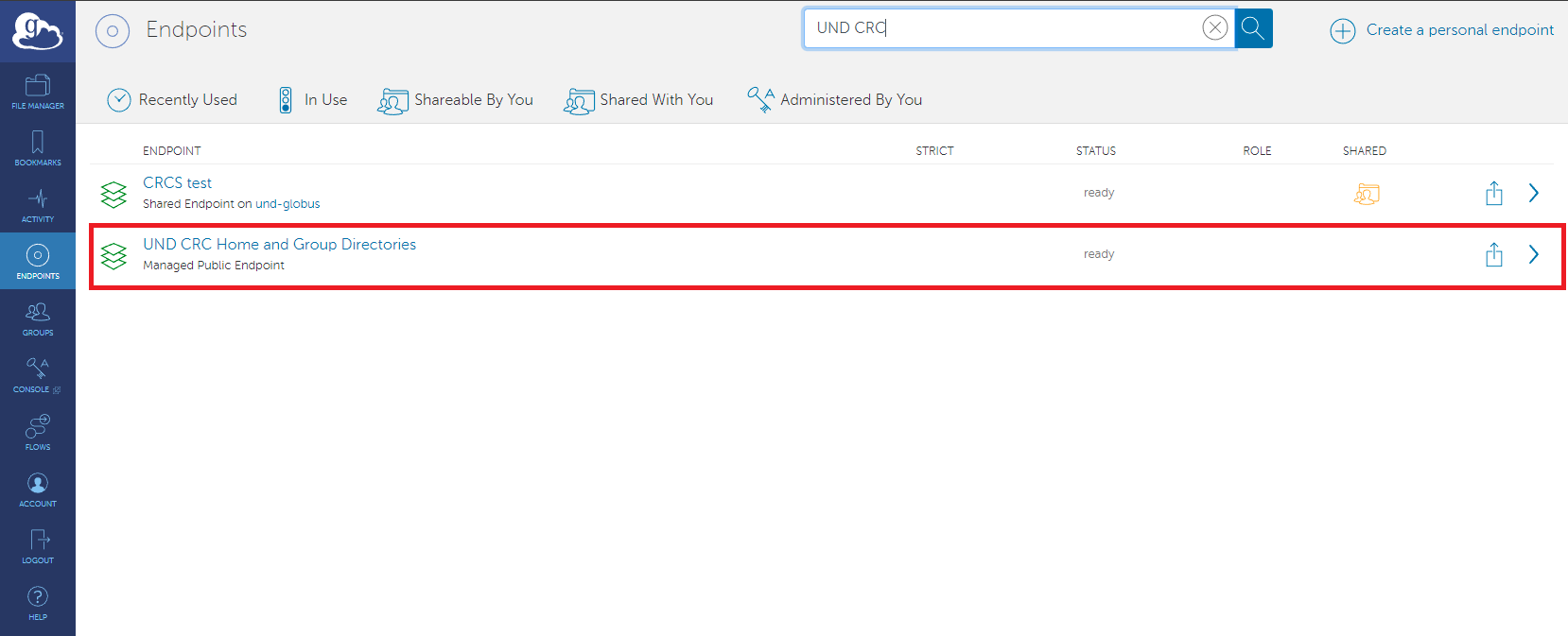The height and width of the screenshot is (636, 1568).
Task: Click the endpoint search input field
Action: [x=1002, y=28]
